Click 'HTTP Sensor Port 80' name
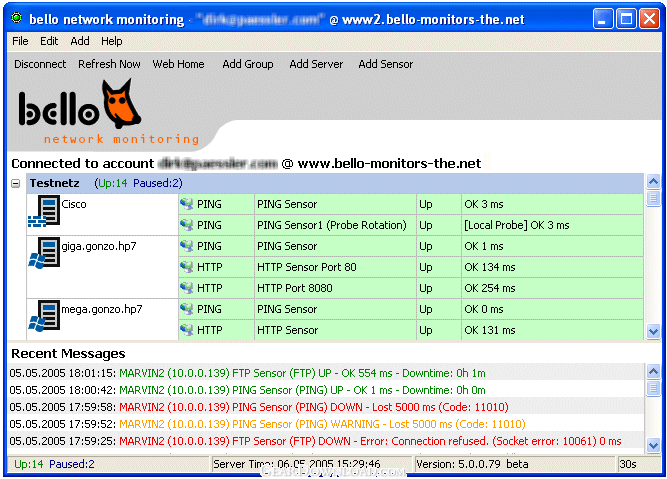This screenshot has height=479, width=667. [307, 267]
